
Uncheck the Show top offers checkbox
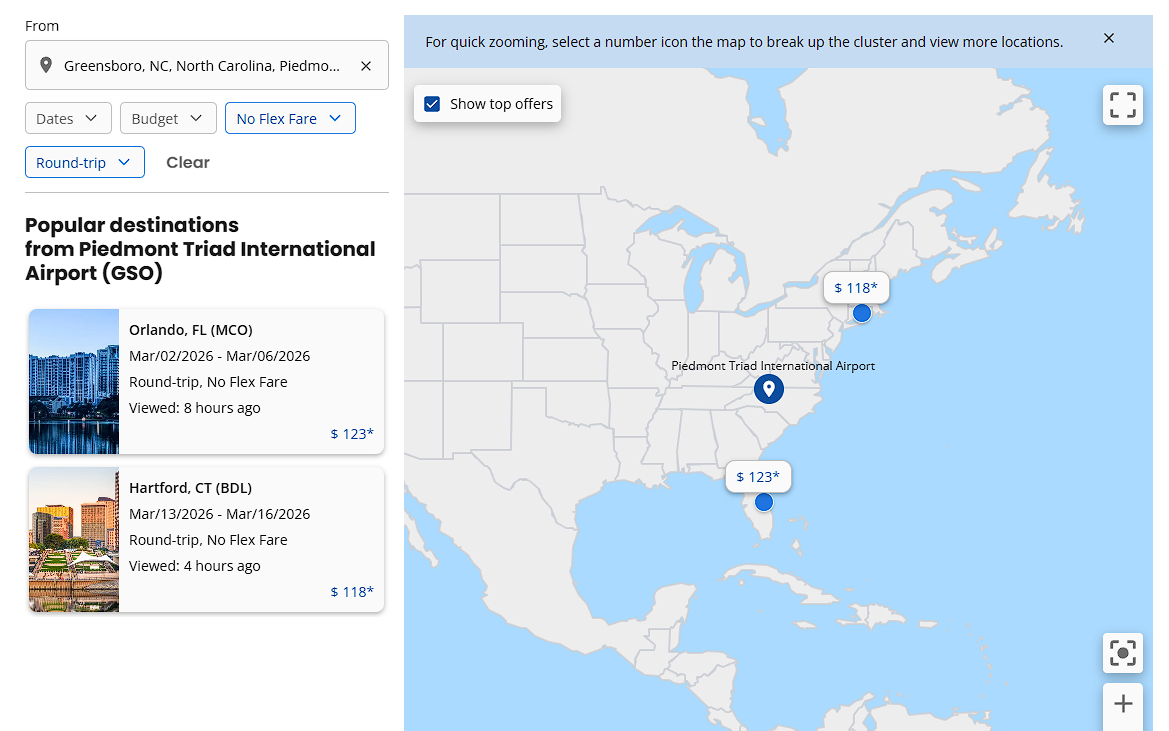433,104
